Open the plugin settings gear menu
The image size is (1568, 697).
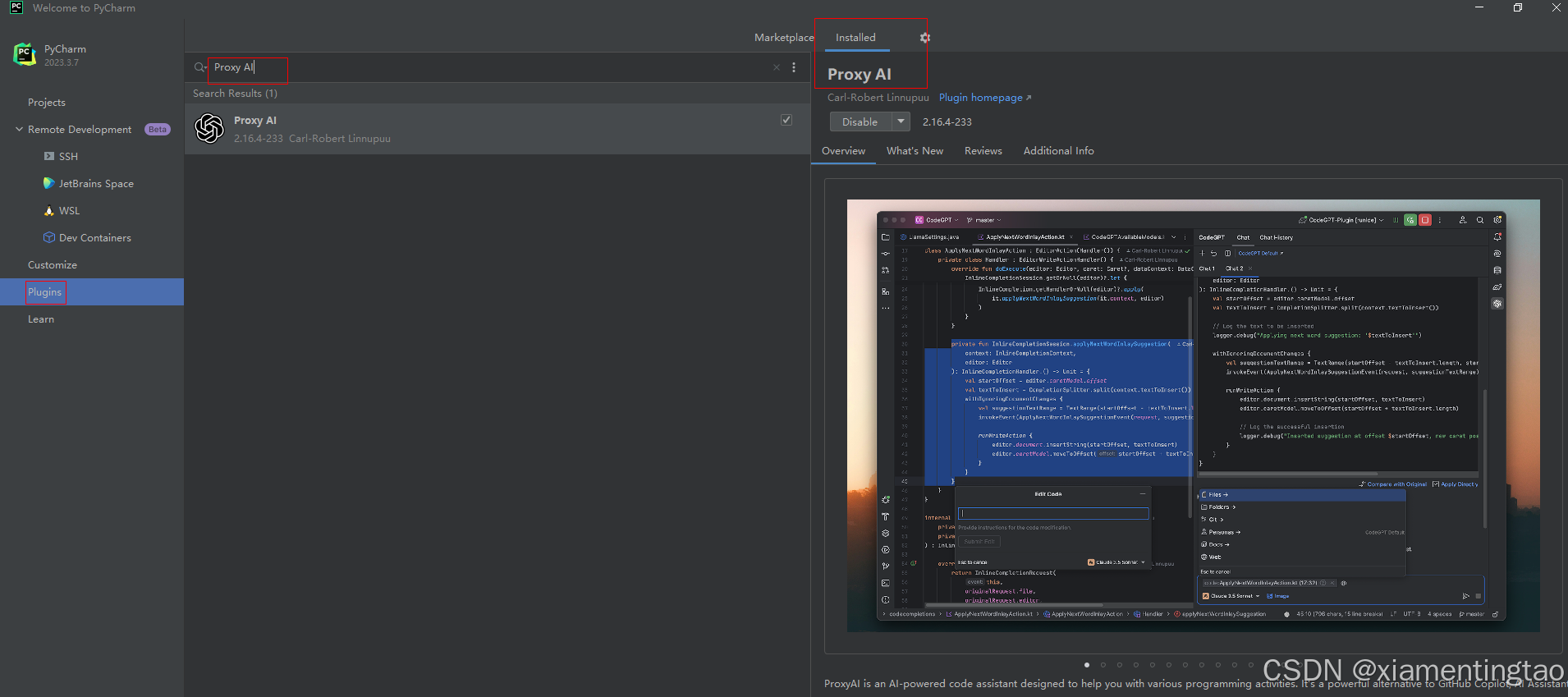(925, 38)
